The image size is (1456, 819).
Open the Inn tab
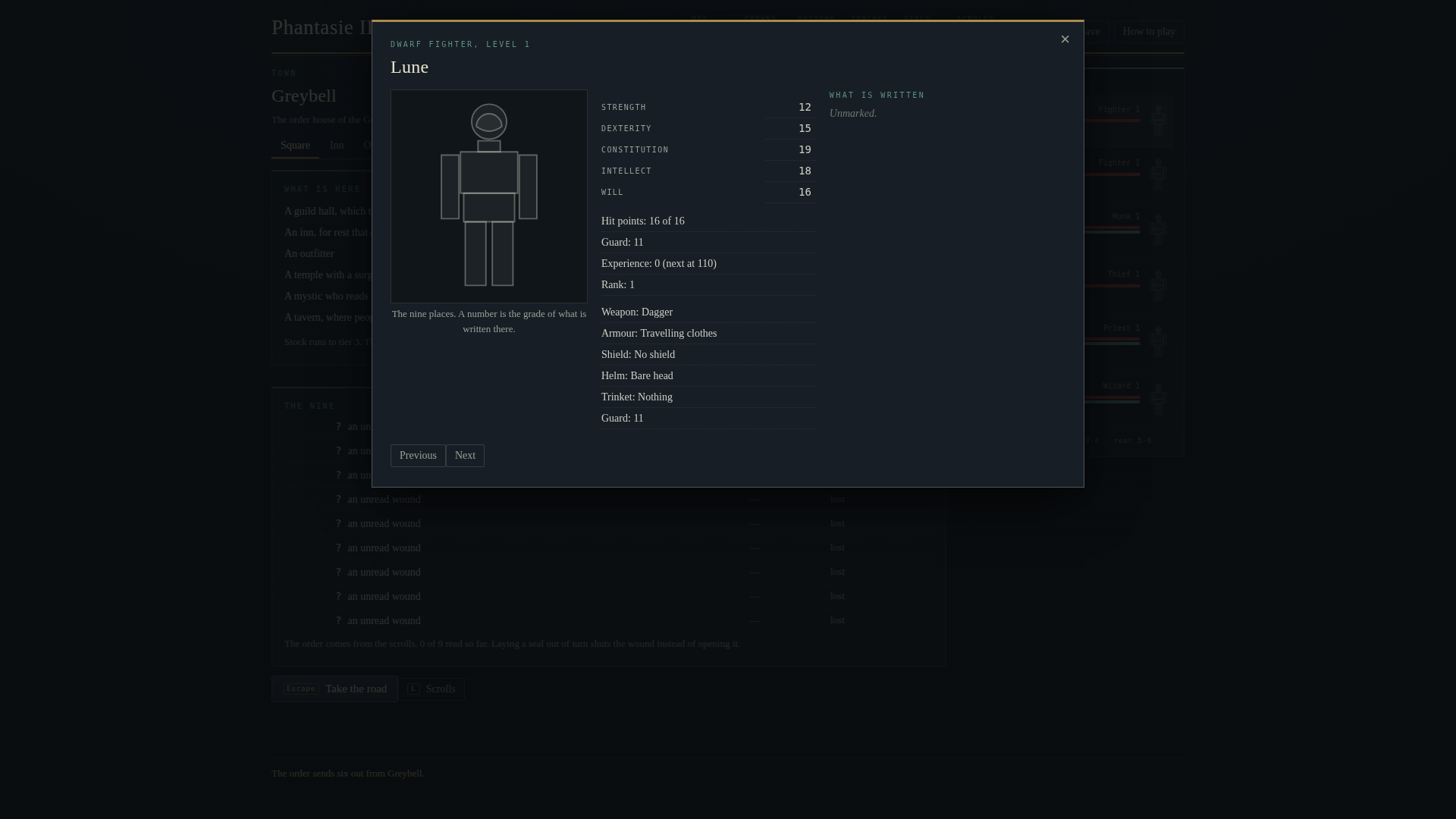(x=337, y=146)
